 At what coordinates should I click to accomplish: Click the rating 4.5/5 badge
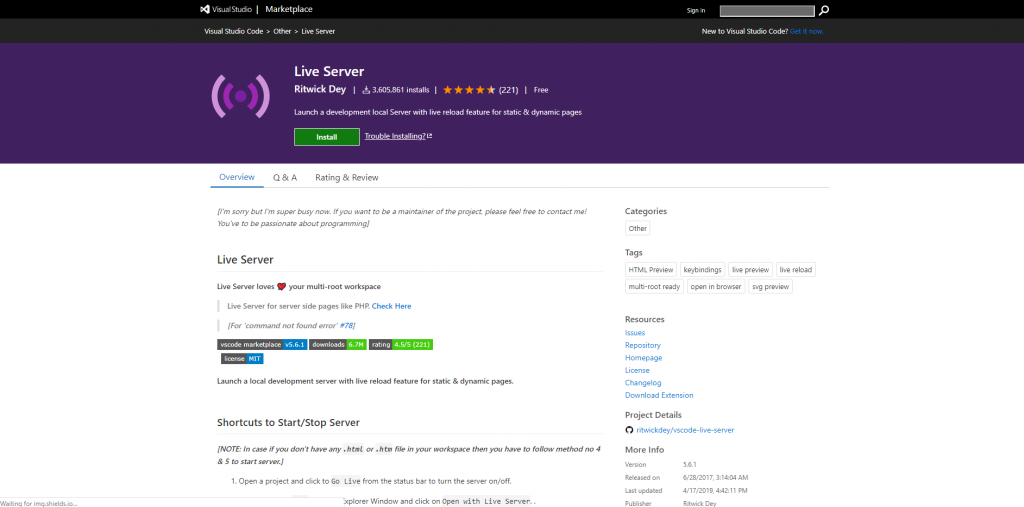(x=401, y=344)
